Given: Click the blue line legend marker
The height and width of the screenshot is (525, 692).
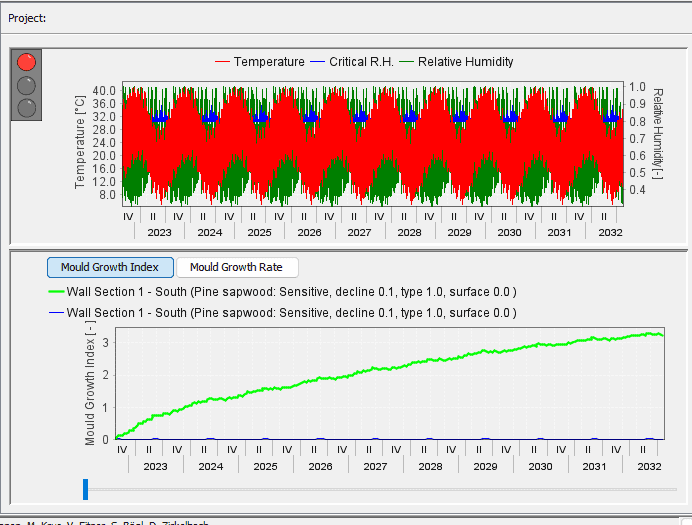Looking at the screenshot, I should pyautogui.click(x=55, y=313).
